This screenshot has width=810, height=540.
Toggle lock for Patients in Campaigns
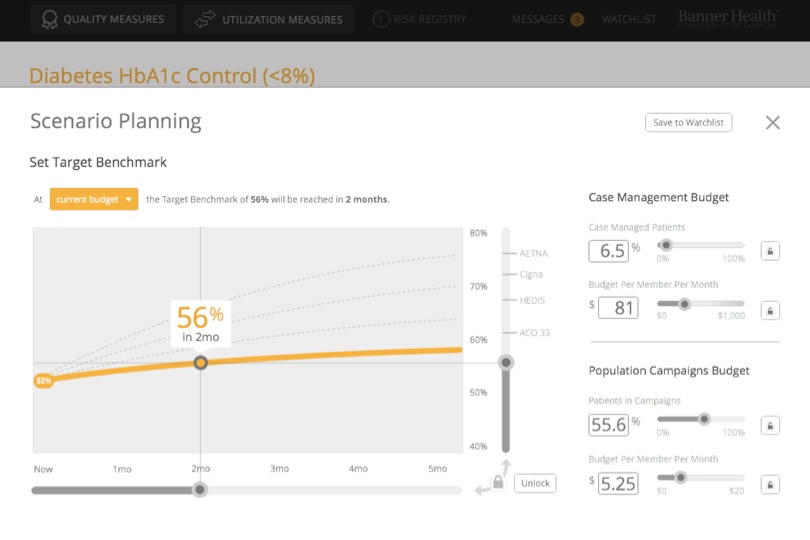pyautogui.click(x=769, y=425)
